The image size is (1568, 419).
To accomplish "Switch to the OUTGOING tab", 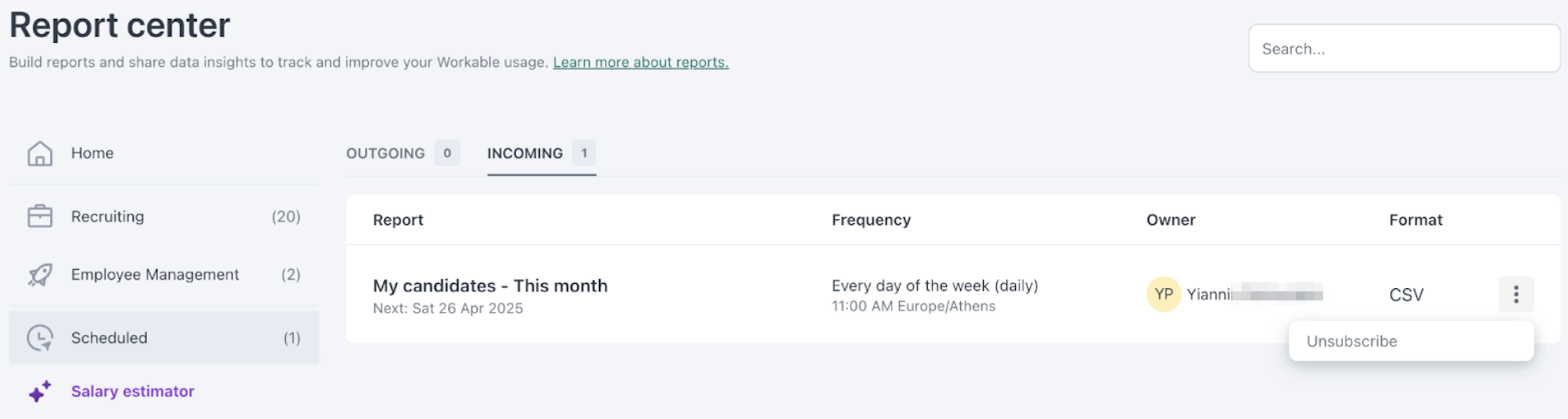I will (x=402, y=153).
